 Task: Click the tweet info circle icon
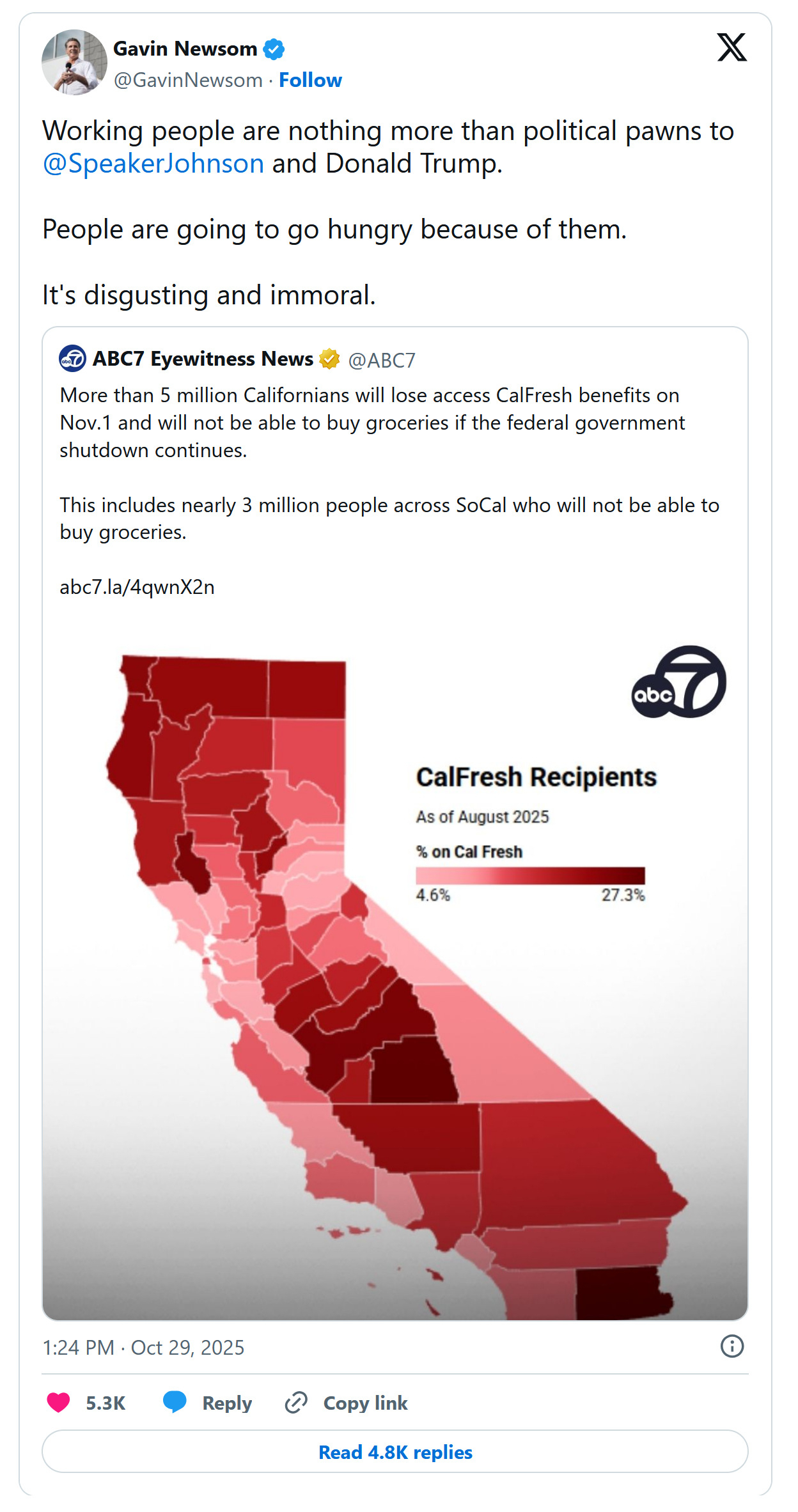pyautogui.click(x=731, y=1346)
